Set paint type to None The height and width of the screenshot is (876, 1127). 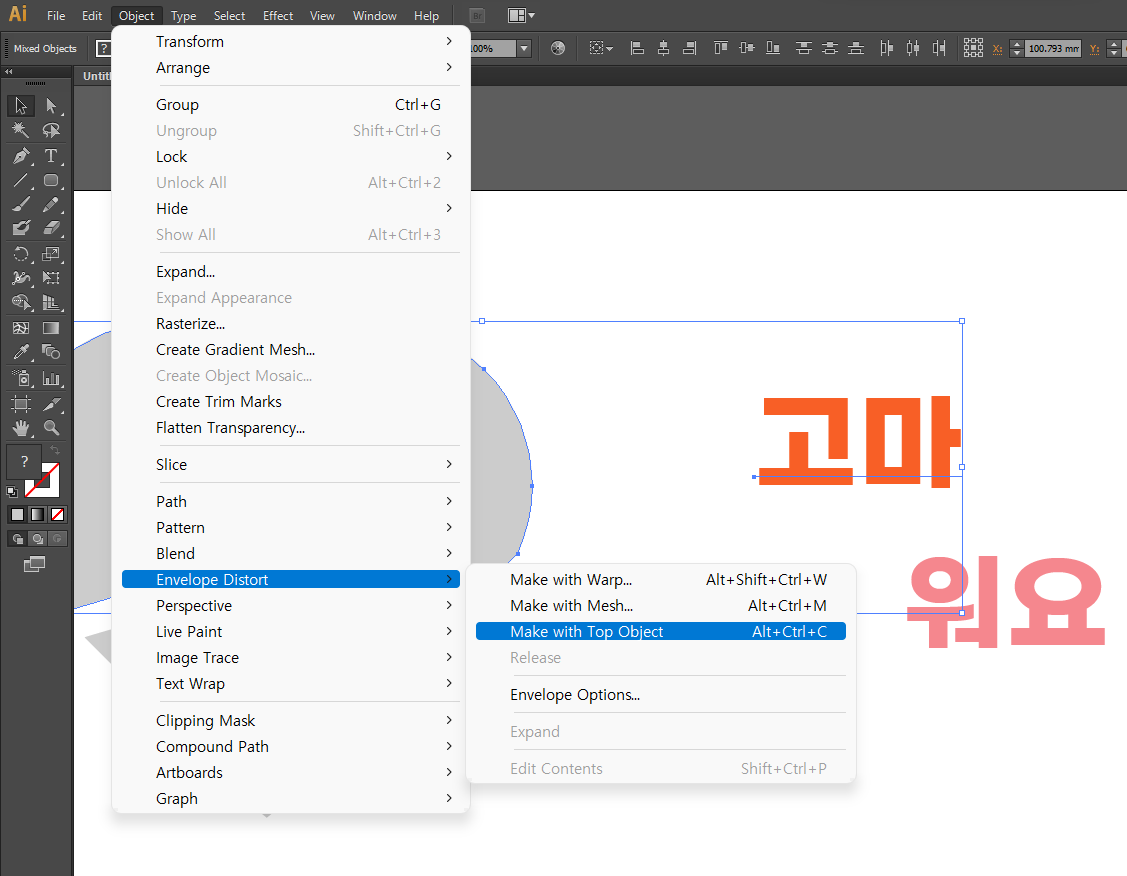tap(58, 515)
